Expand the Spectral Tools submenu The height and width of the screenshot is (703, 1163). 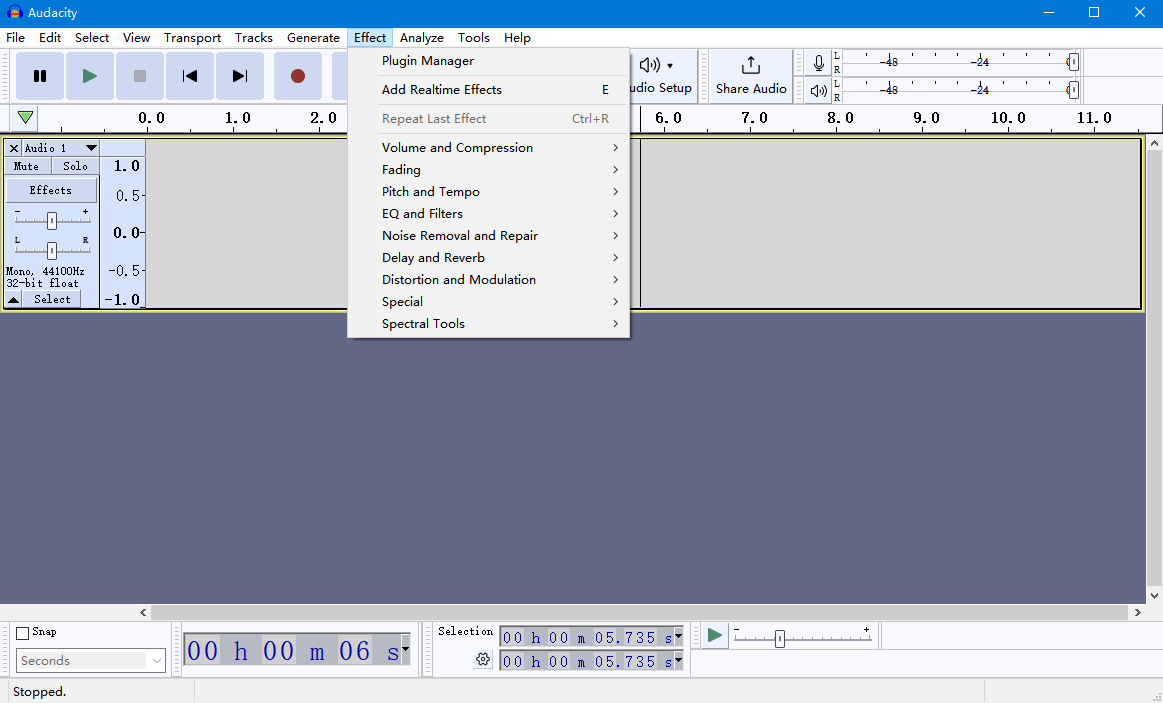point(489,323)
